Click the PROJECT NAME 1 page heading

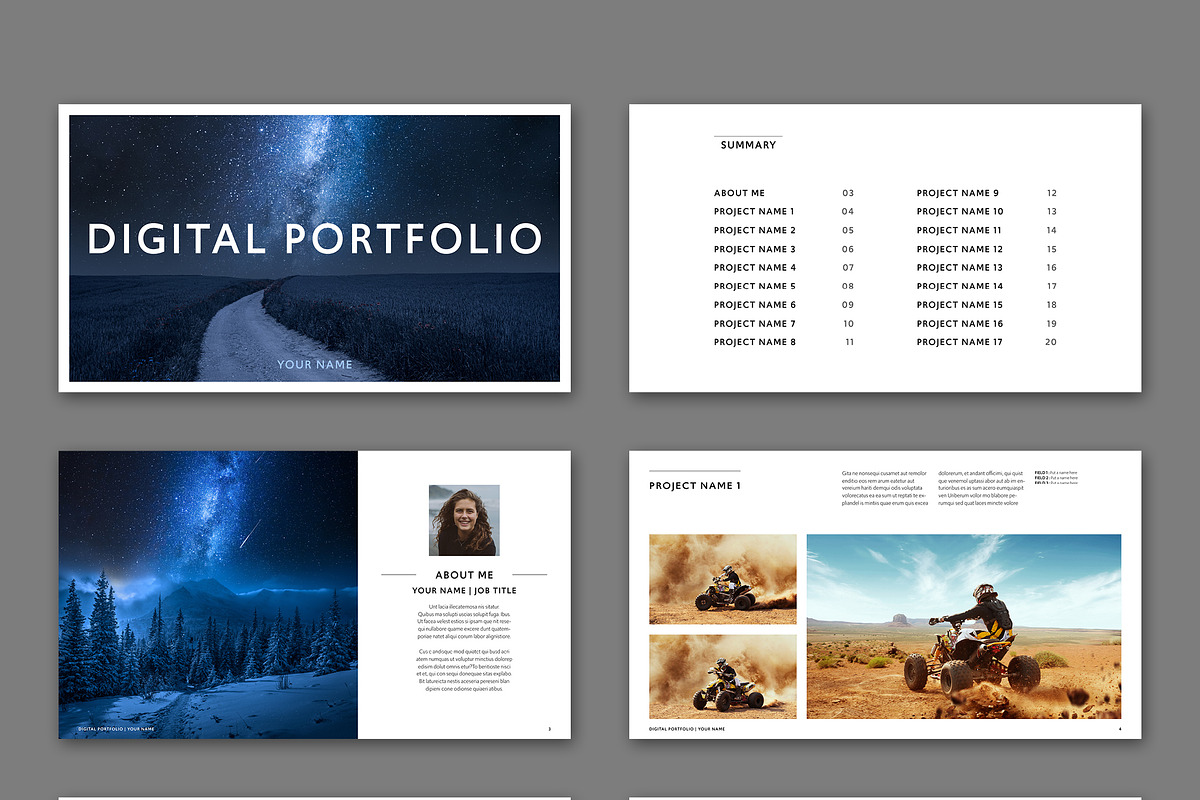click(694, 485)
